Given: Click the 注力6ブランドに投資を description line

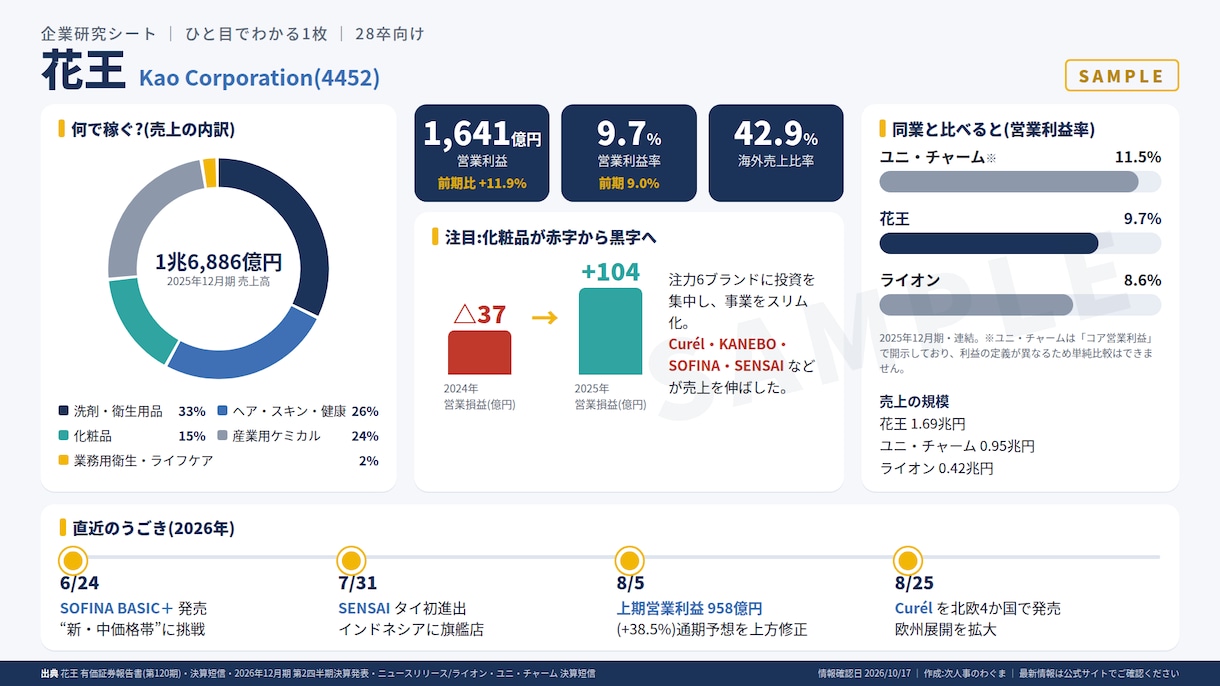Looking at the screenshot, I should coord(742,278).
